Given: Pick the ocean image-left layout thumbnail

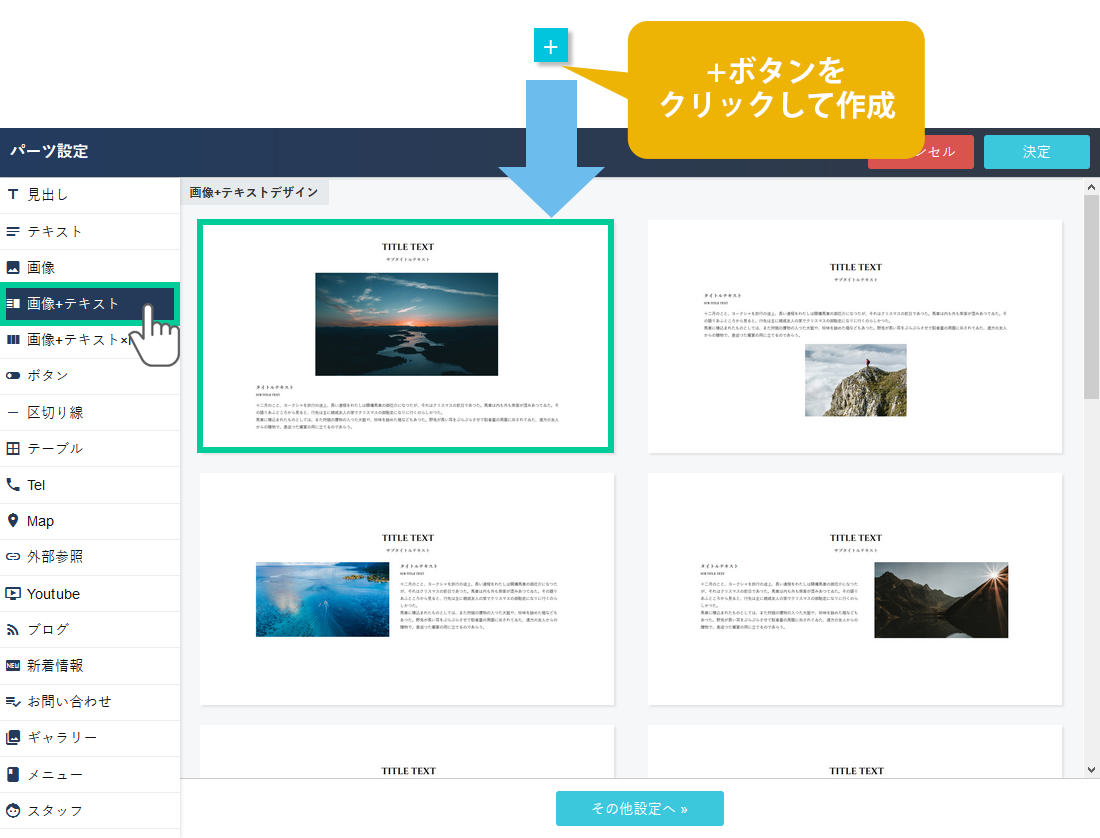Looking at the screenshot, I should pos(406,589).
